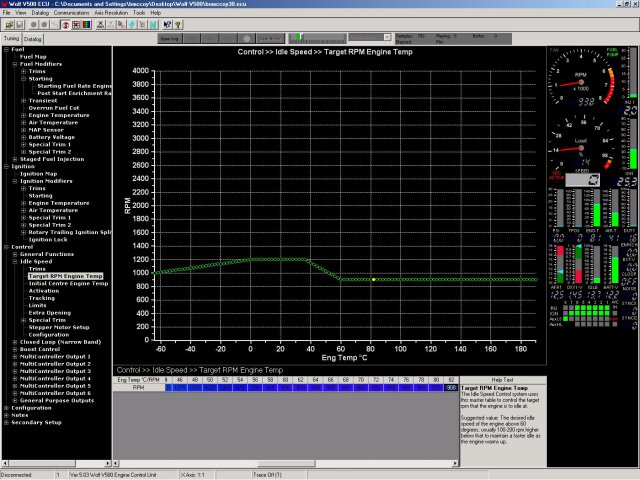Expand the Boost Control tree node
640x480 pixels.
point(14,348)
